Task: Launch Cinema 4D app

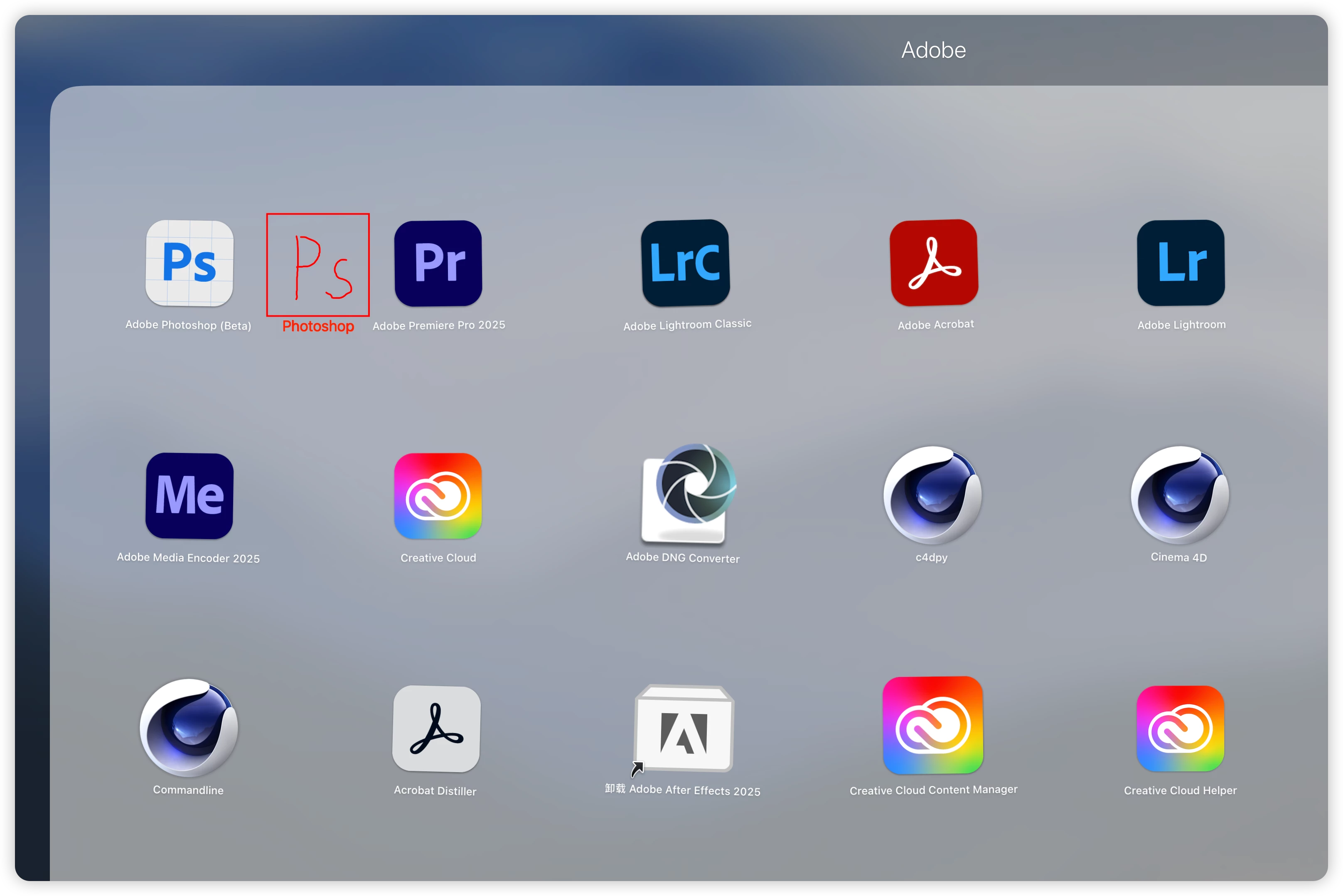Action: point(1180,494)
